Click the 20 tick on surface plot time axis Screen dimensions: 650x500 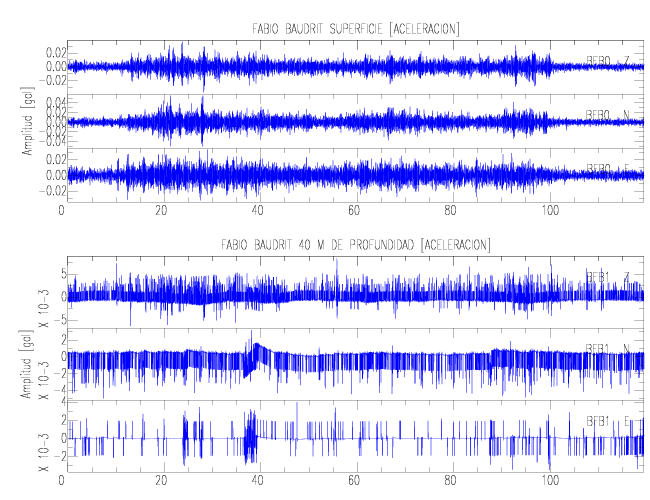coord(161,211)
